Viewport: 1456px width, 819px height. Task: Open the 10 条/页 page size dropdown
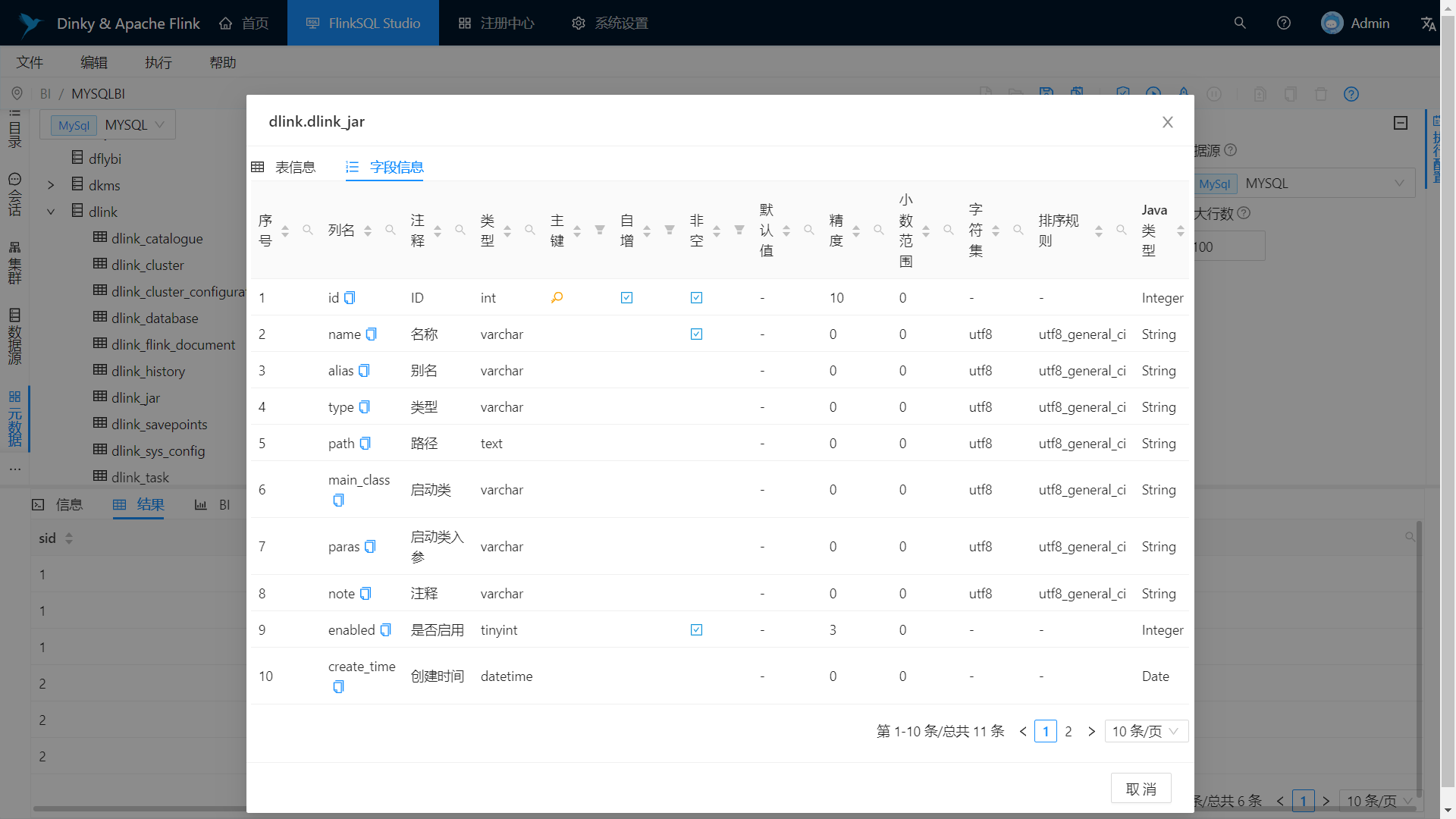pos(1146,731)
